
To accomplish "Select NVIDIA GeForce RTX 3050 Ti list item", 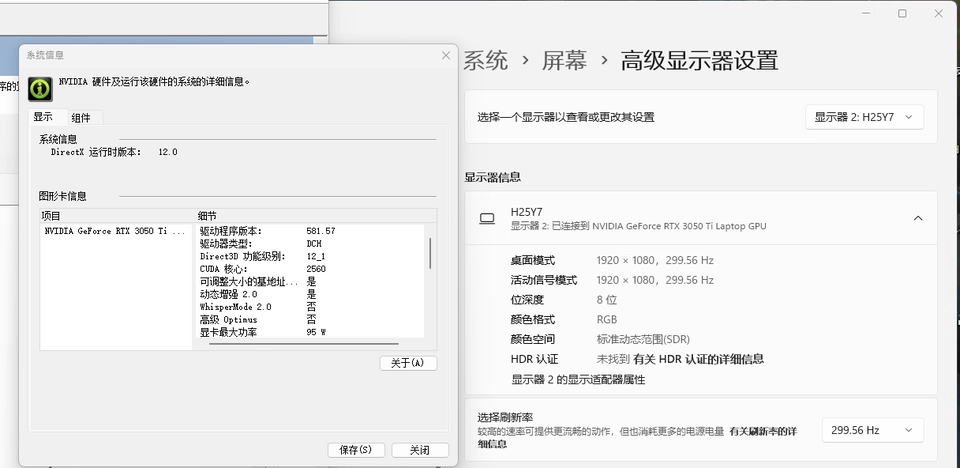I will pyautogui.click(x=114, y=231).
